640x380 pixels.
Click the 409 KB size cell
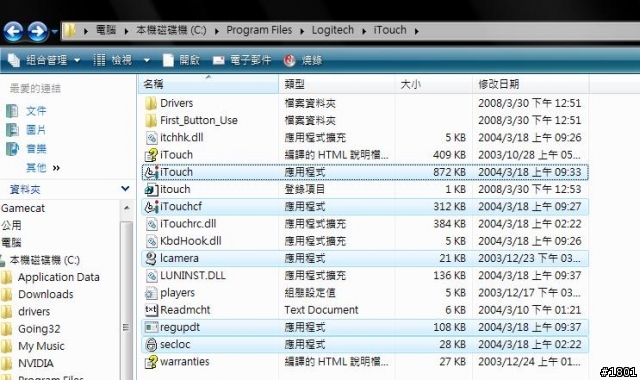(x=449, y=155)
